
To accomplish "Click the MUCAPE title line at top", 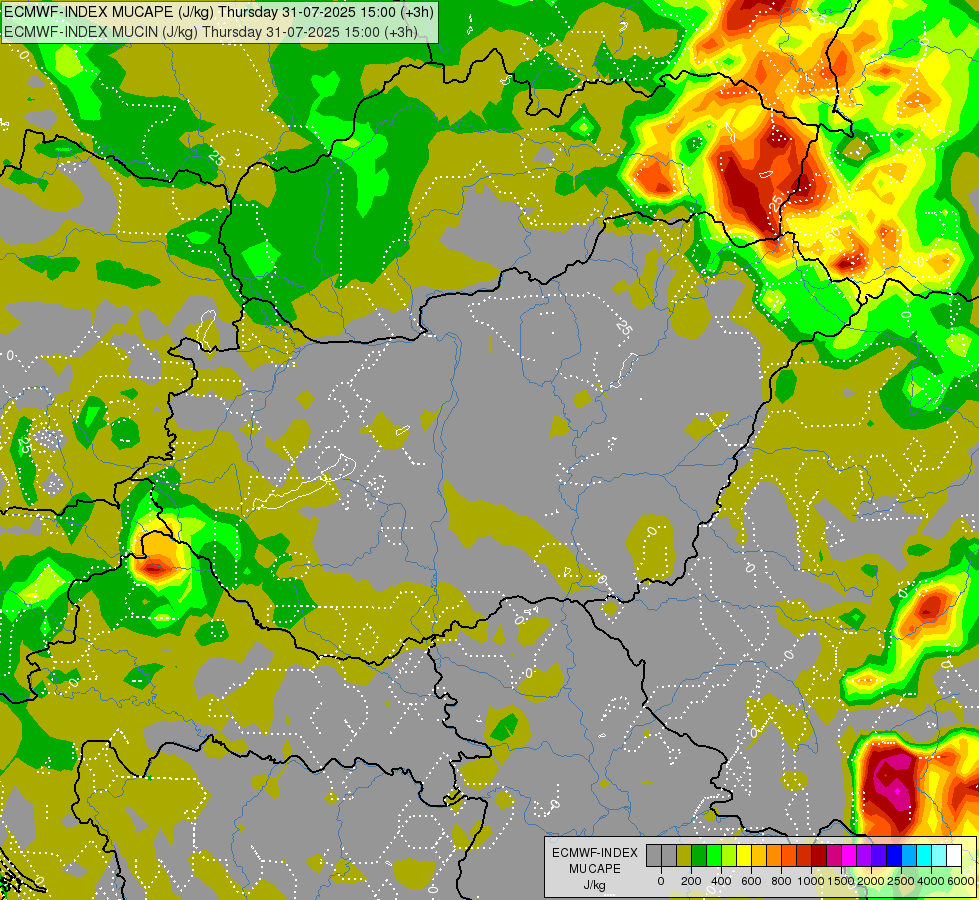I will pos(218,11).
